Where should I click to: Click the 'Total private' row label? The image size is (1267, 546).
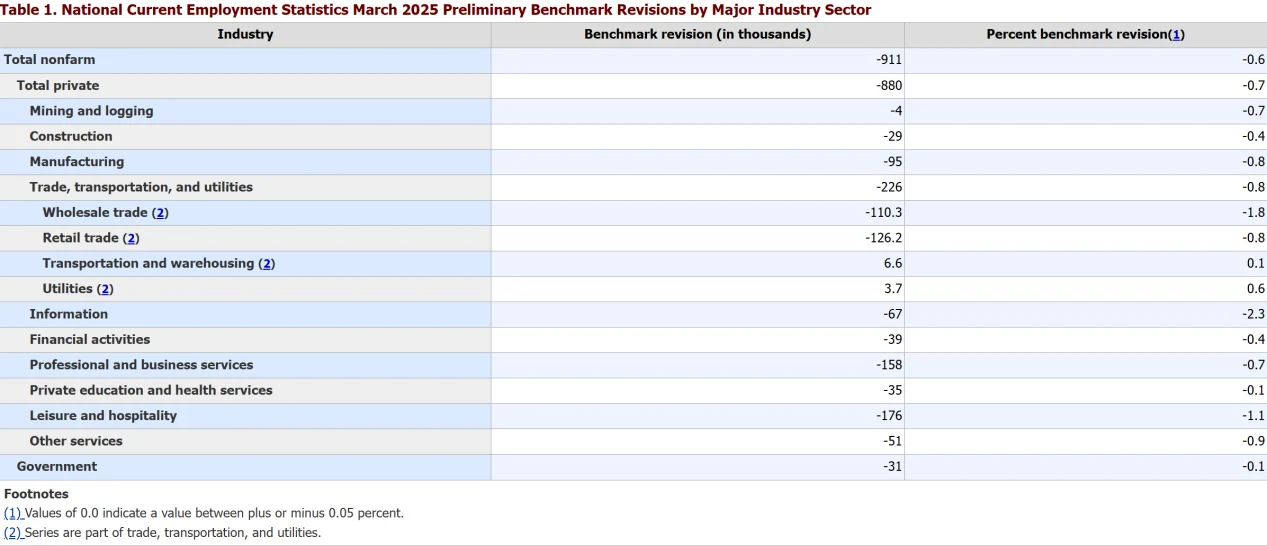58,86
